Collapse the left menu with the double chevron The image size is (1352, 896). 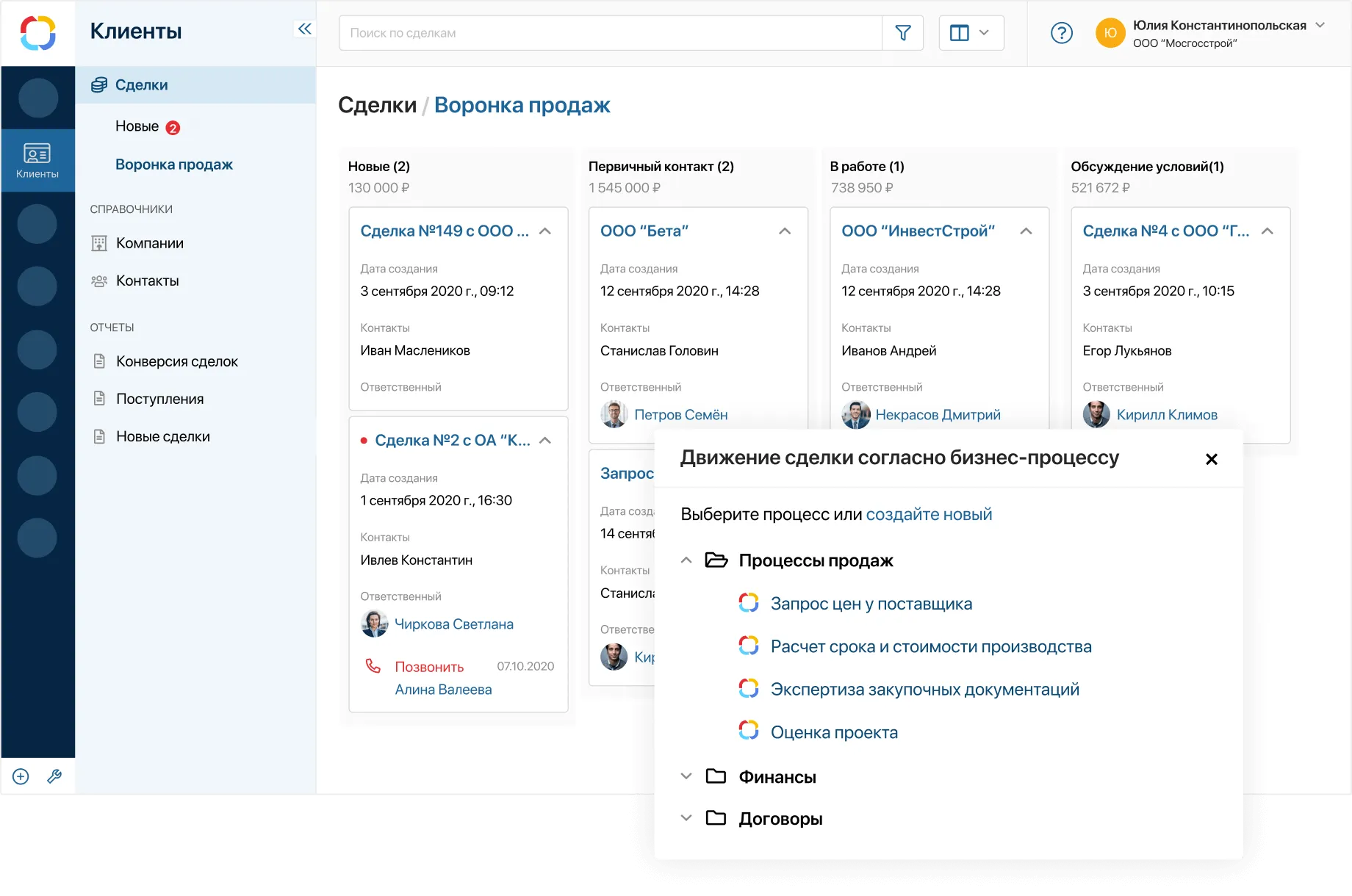[x=304, y=28]
